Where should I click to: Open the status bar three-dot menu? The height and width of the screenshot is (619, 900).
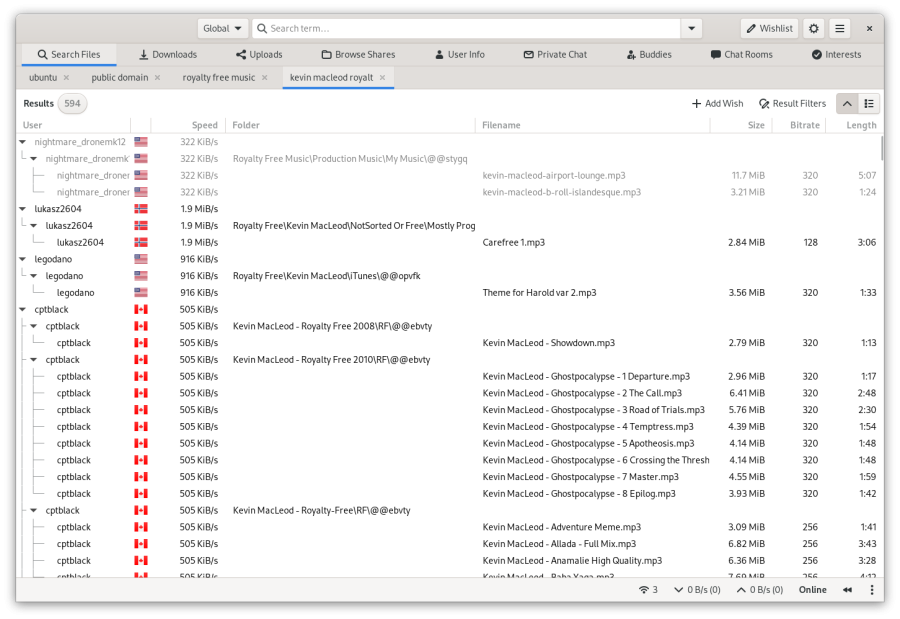pos(871,590)
